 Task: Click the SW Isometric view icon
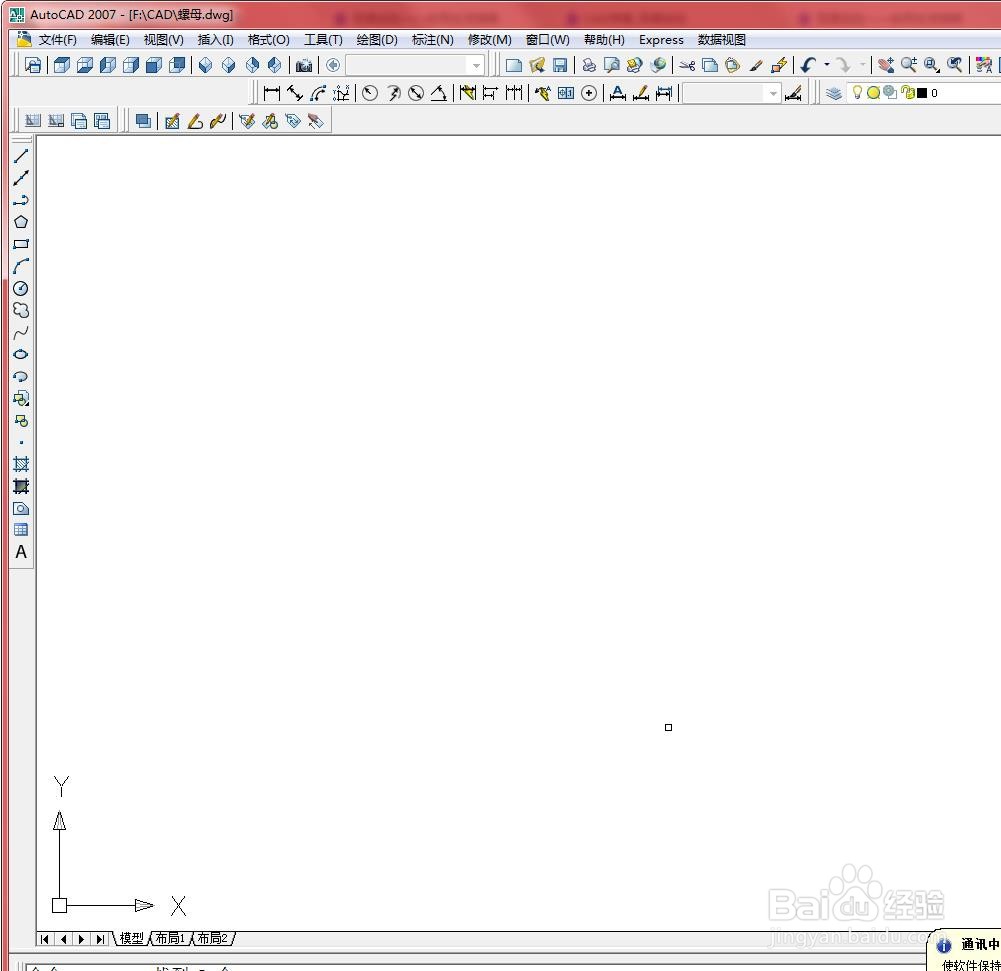(206, 65)
